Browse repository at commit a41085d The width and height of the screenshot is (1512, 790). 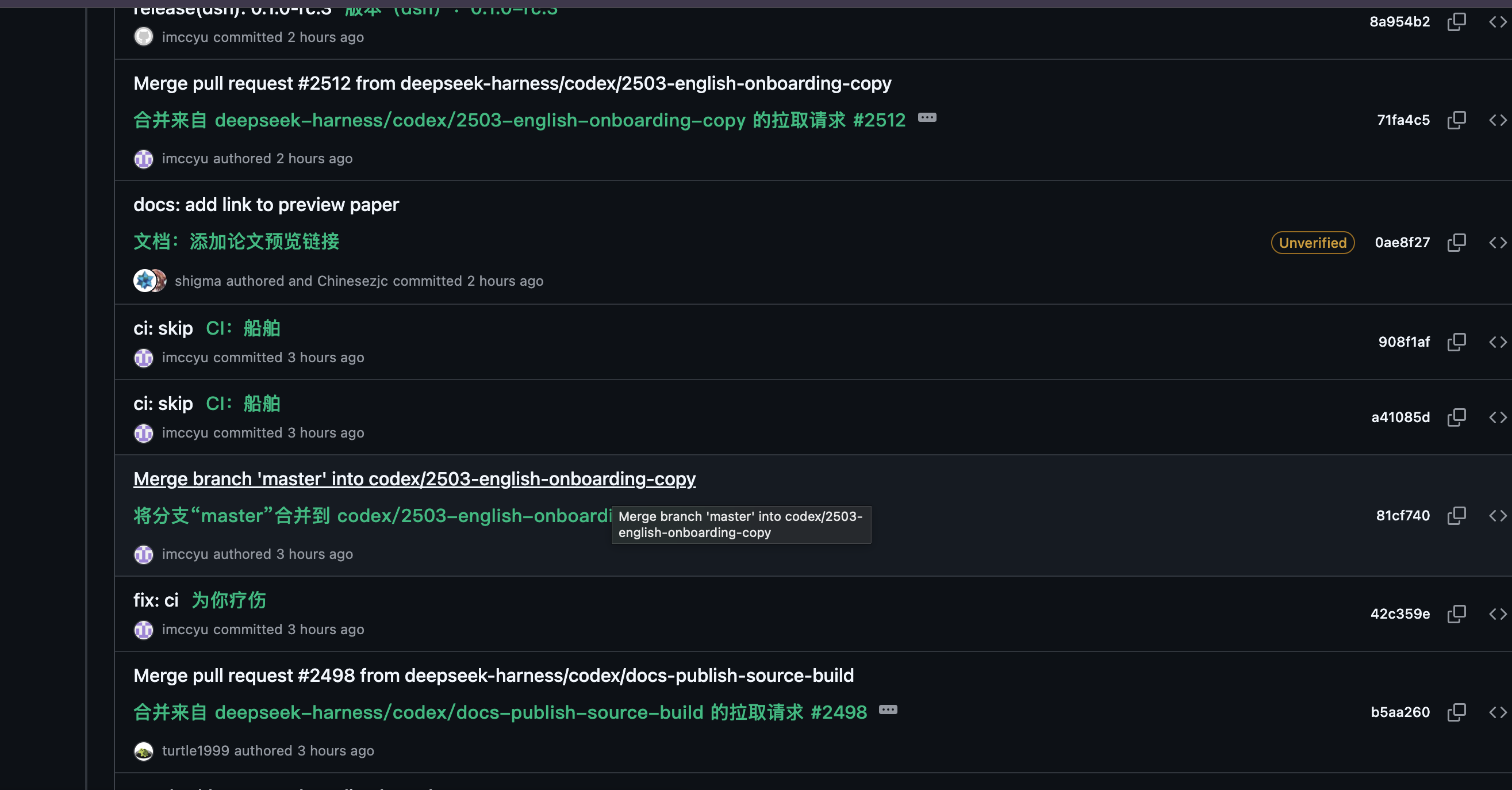[x=1497, y=417]
